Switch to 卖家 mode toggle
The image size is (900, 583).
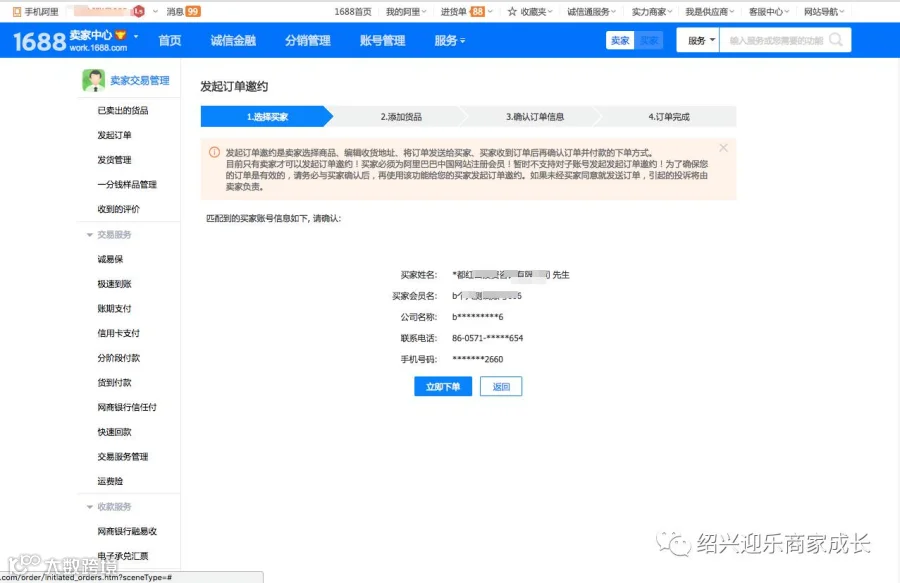click(x=620, y=40)
